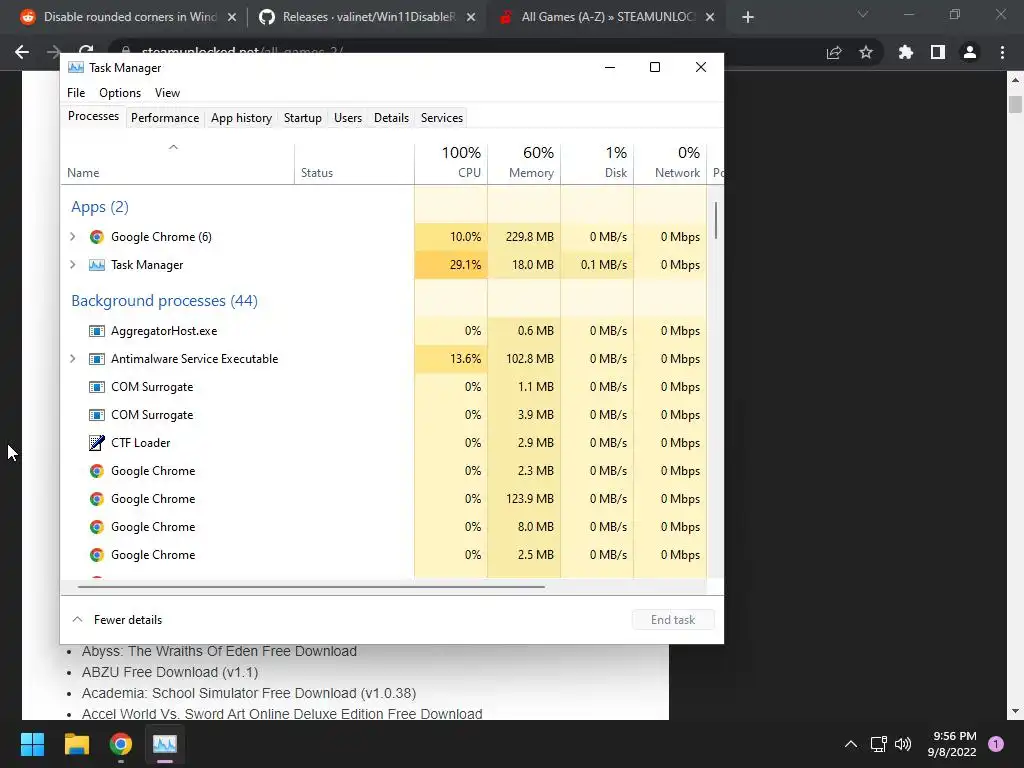Select Google Chrome process using 8.0 MB
The height and width of the screenshot is (768, 1024).
[383, 527]
